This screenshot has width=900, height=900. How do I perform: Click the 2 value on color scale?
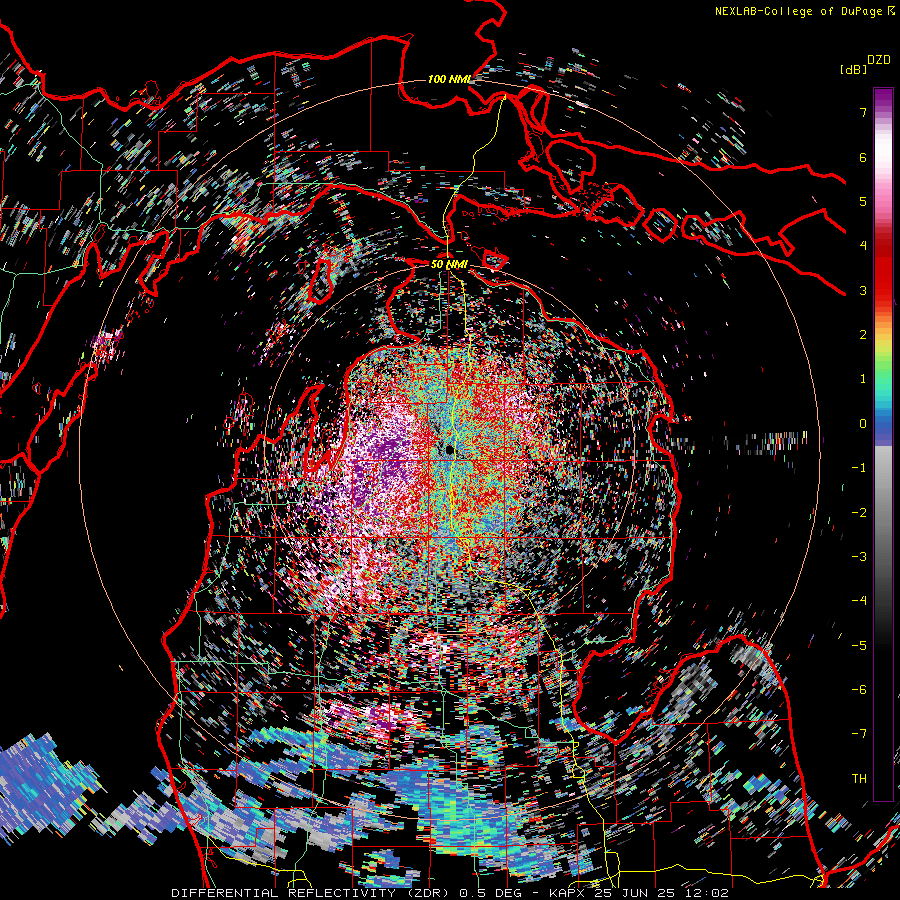(x=863, y=335)
